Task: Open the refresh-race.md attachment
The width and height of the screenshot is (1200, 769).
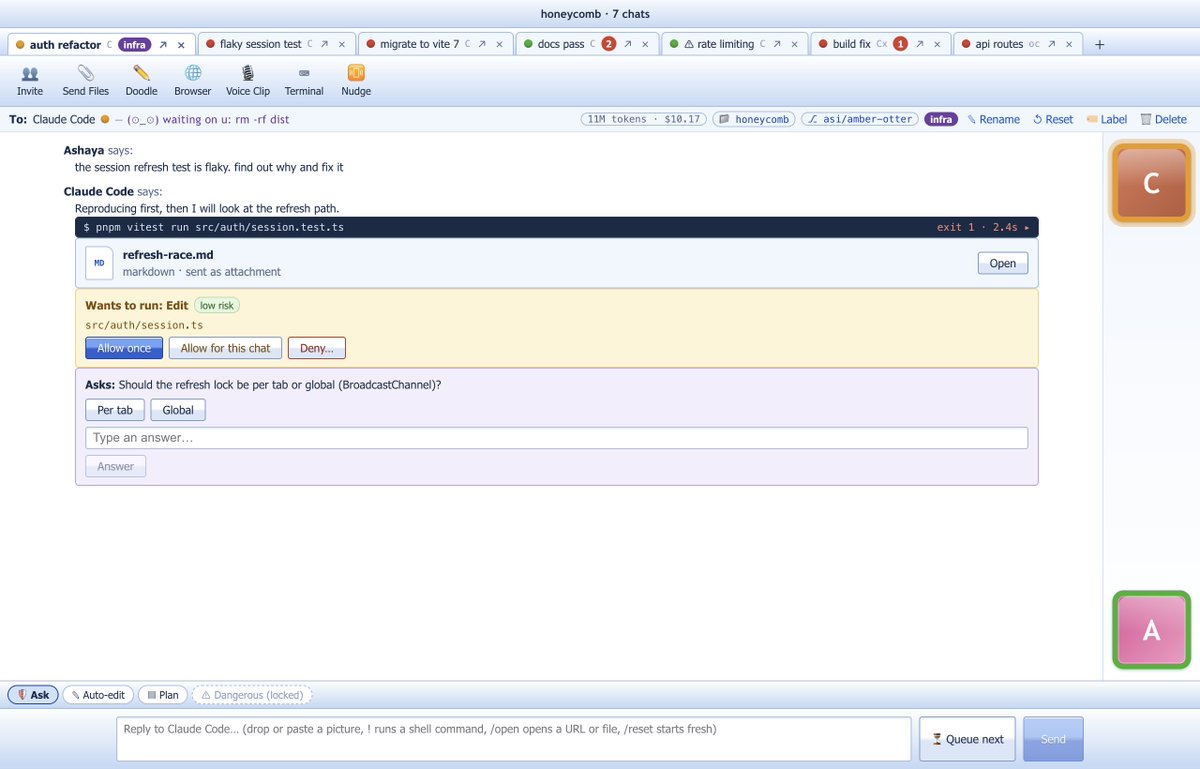Action: tap(1002, 264)
